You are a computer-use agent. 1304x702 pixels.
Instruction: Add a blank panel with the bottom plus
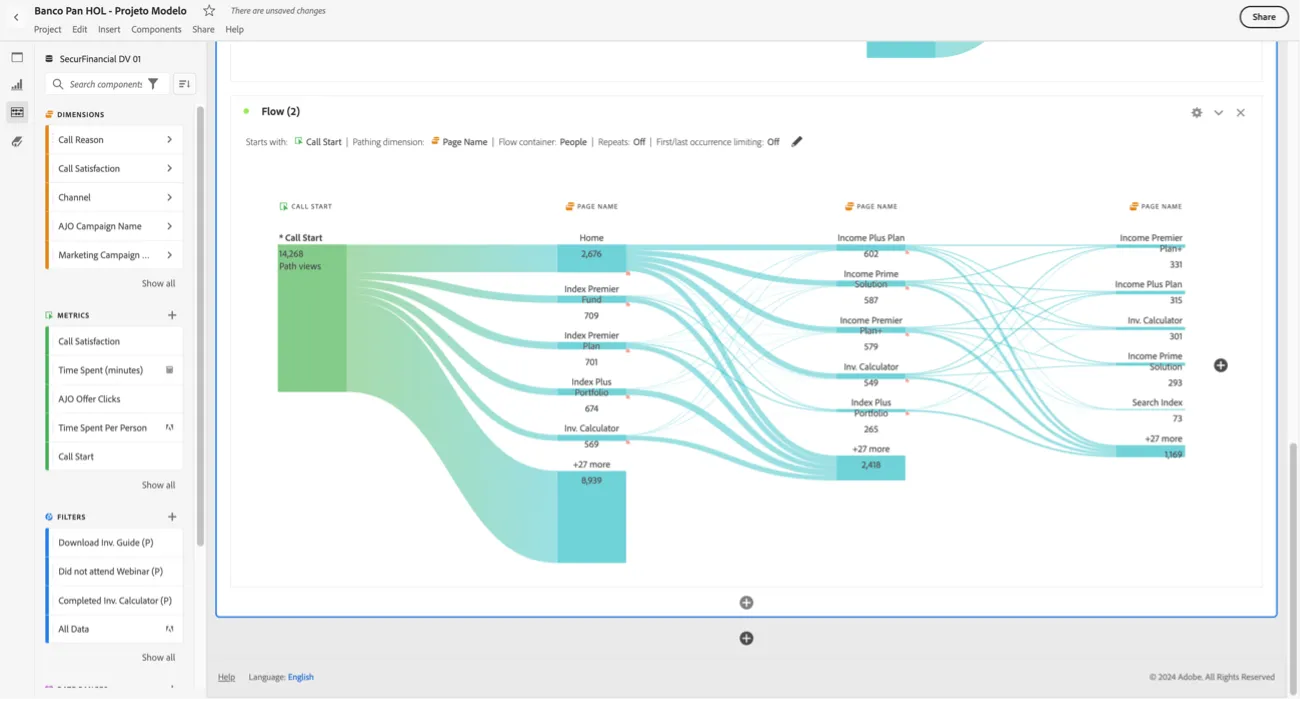coord(746,639)
